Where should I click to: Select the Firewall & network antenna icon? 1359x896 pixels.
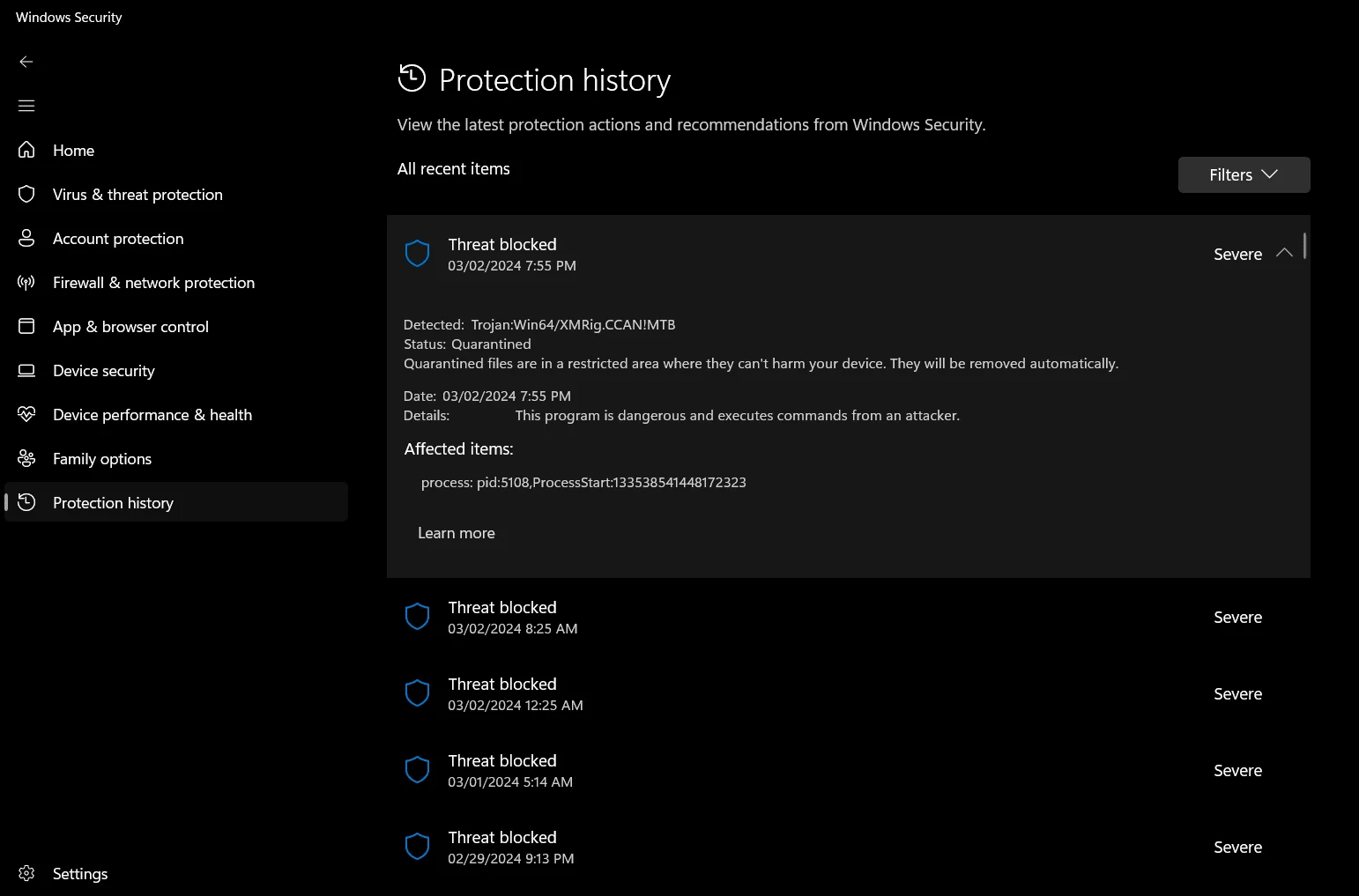pos(26,282)
